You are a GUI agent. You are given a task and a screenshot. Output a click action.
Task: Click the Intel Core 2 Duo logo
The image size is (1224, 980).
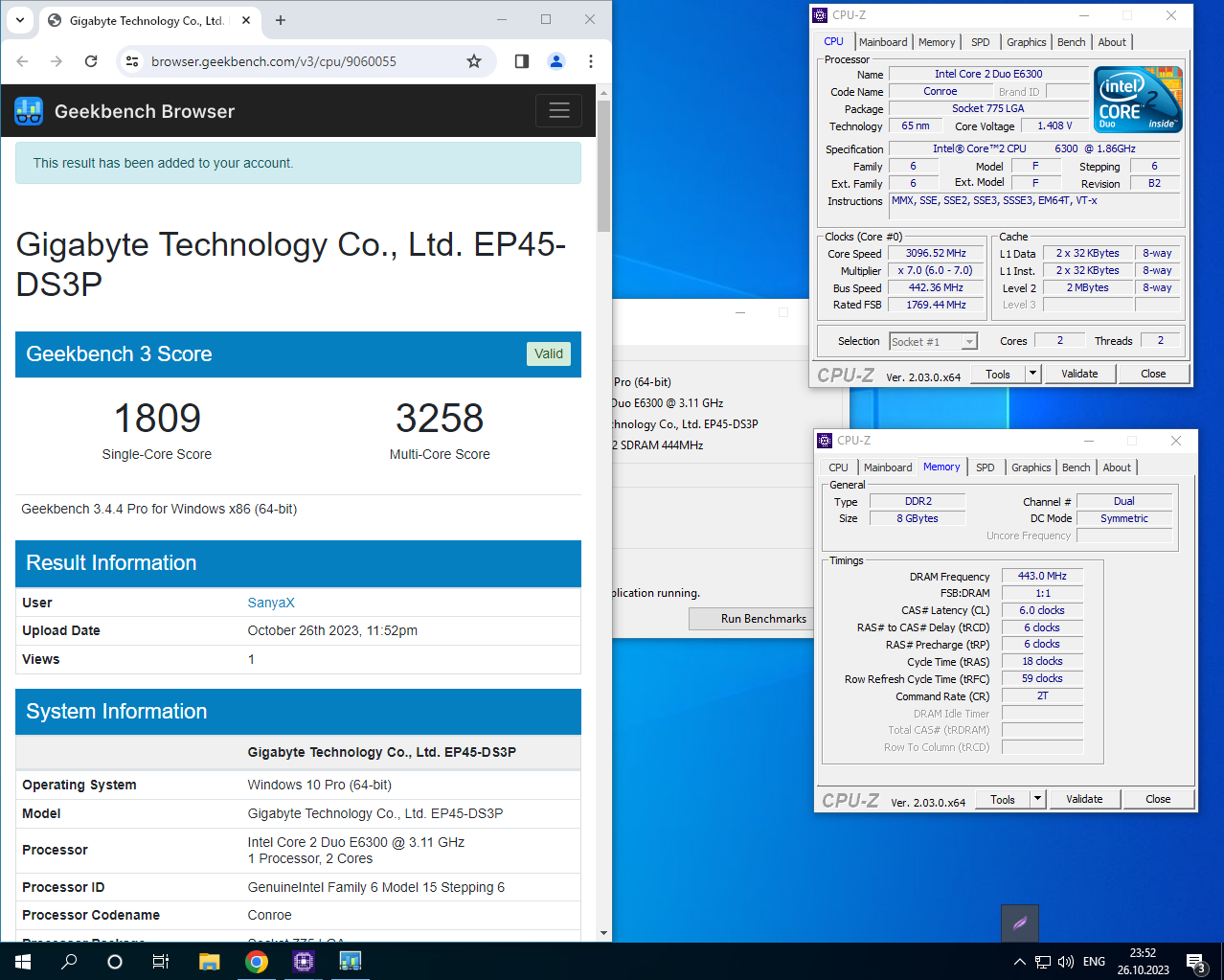pyautogui.click(x=1138, y=100)
